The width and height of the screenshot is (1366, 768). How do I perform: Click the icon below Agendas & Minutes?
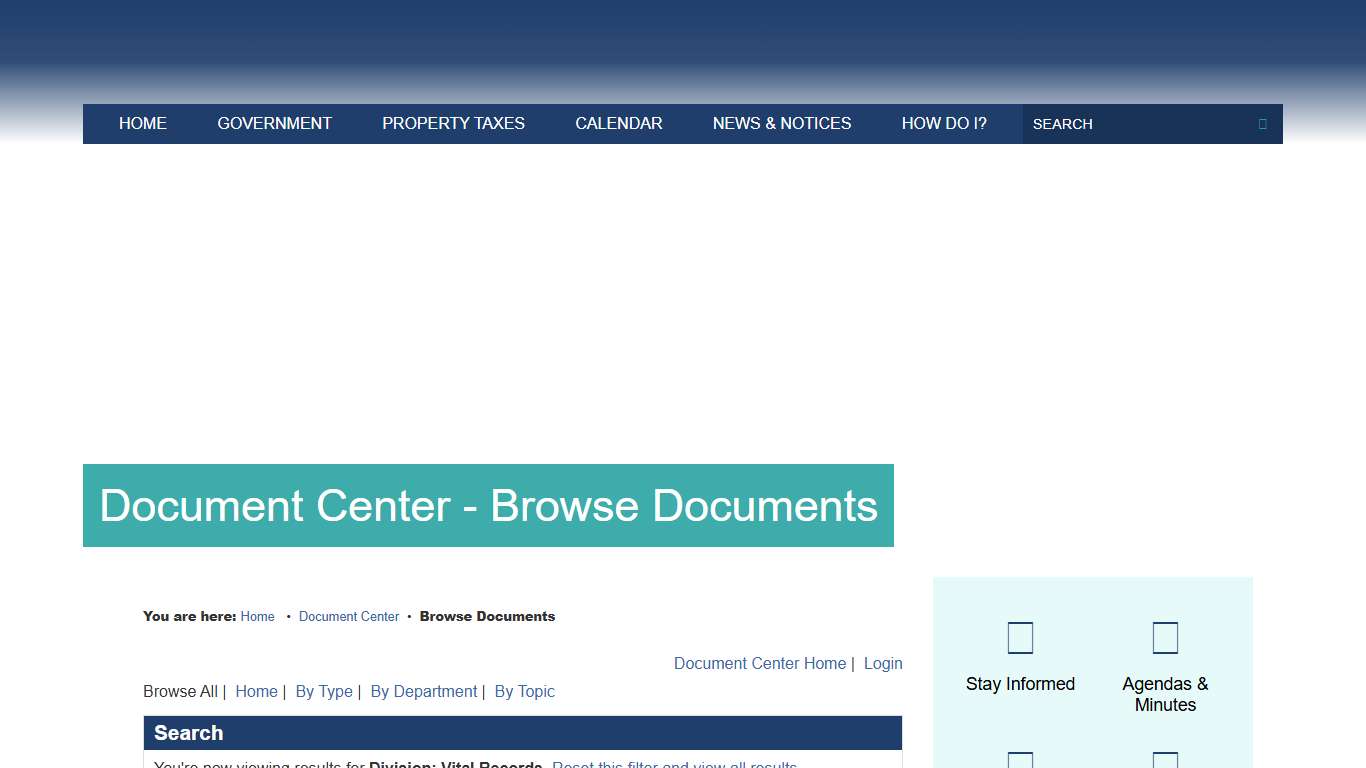[x=1165, y=760]
